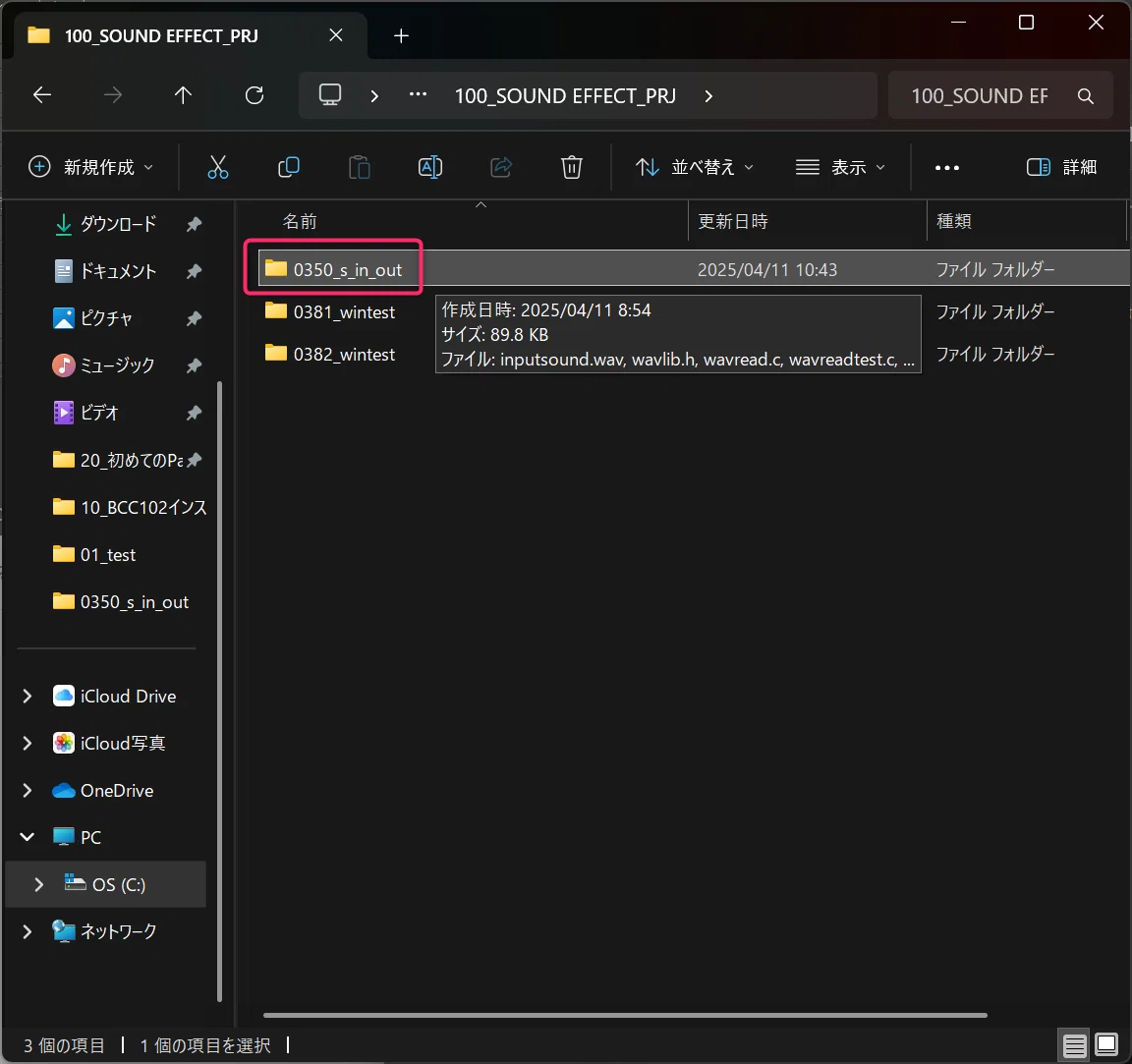1132x1064 pixels.
Task: Sort by 種類 column header
Action: click(x=953, y=222)
